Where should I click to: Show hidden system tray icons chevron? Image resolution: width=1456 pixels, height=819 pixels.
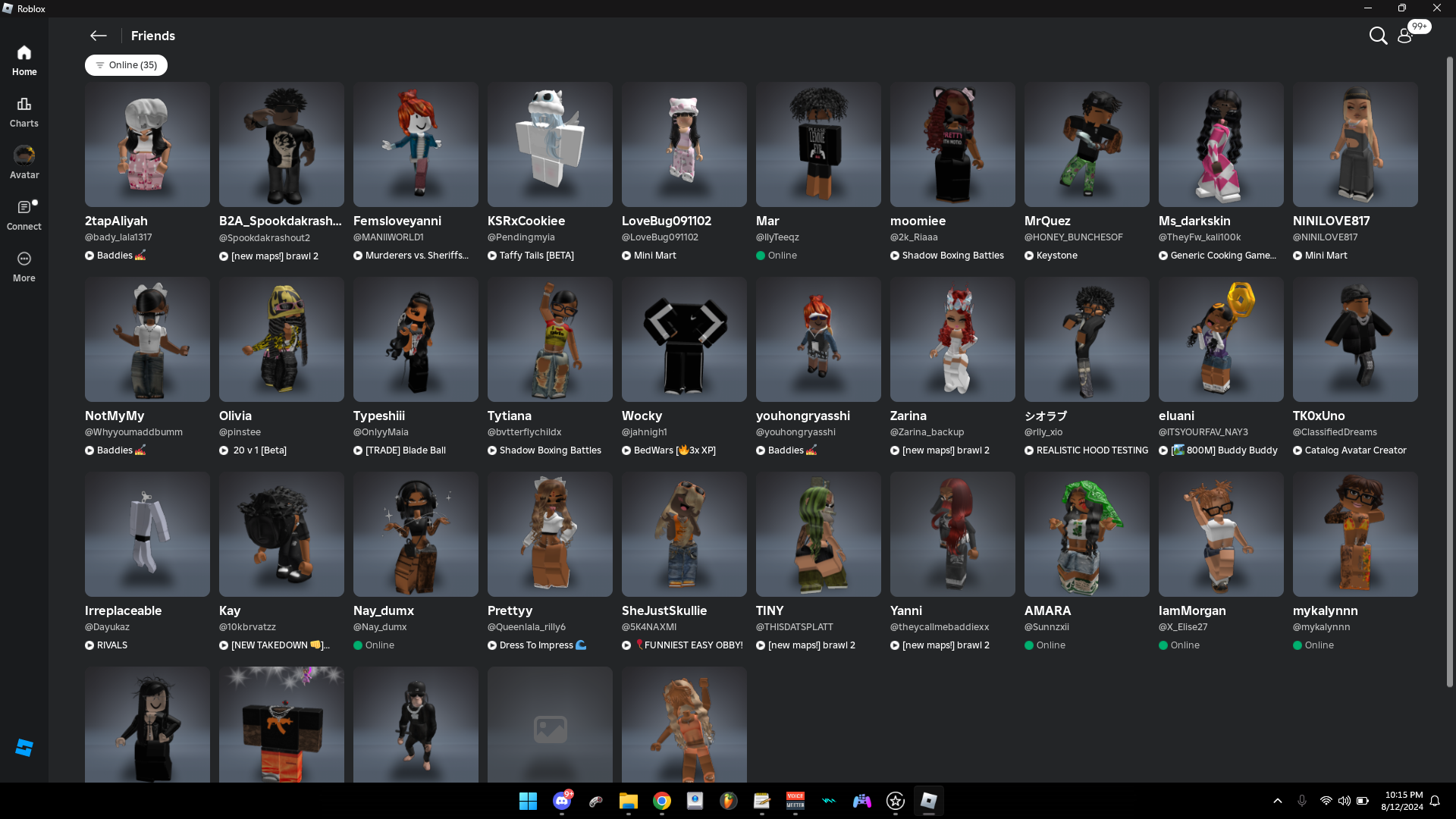click(1278, 801)
